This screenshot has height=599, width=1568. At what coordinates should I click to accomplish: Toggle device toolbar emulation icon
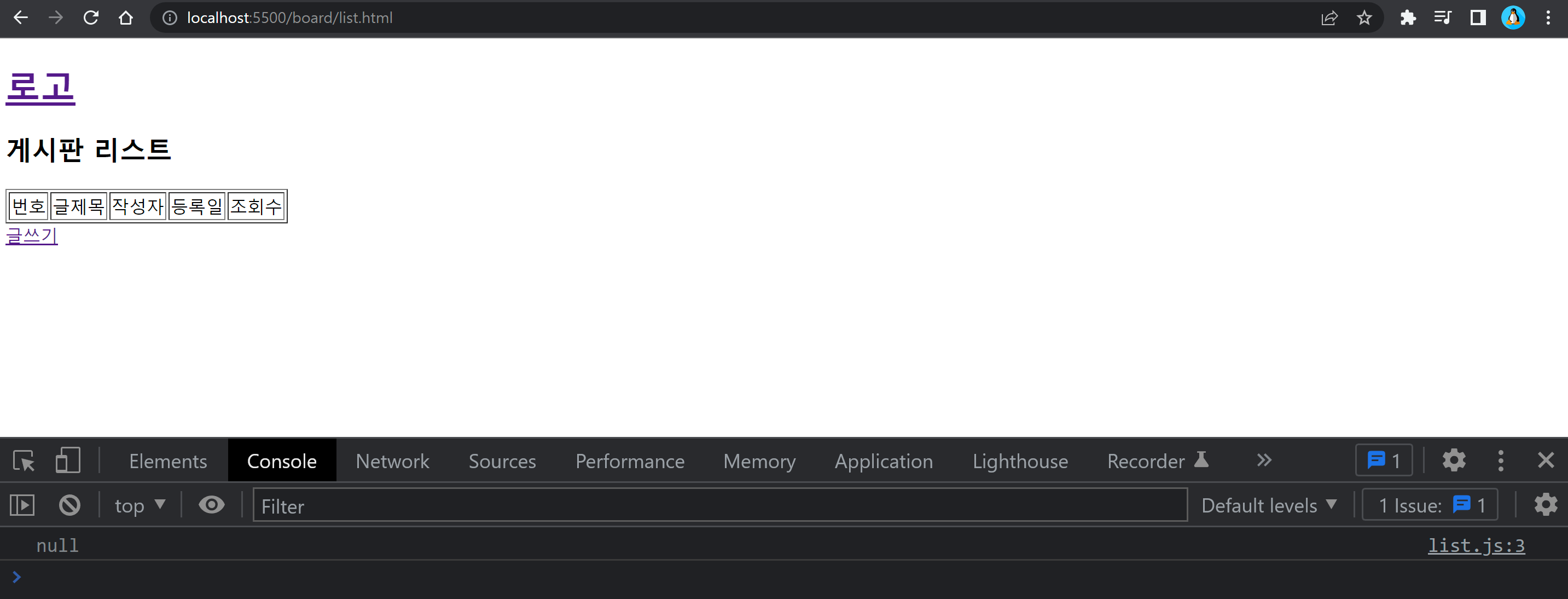(x=67, y=460)
